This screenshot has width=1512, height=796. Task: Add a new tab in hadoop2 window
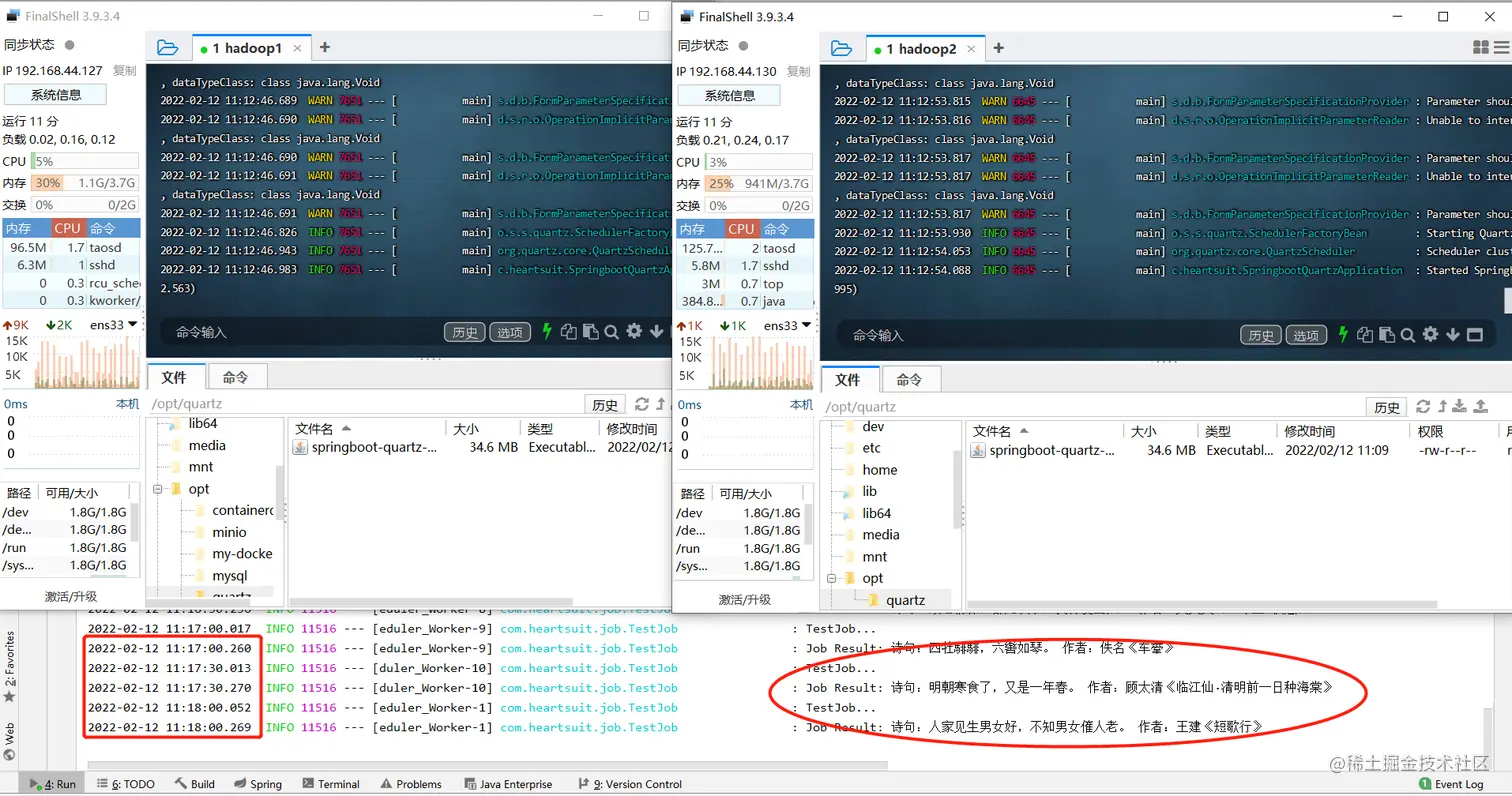(998, 48)
